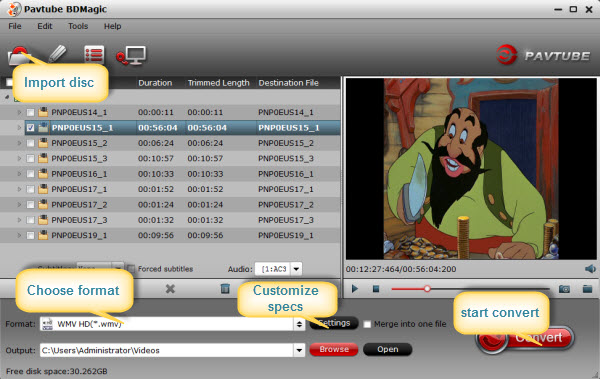Viewport: 600px width, 379px height.
Task: Click the Browse button
Action: click(334, 349)
